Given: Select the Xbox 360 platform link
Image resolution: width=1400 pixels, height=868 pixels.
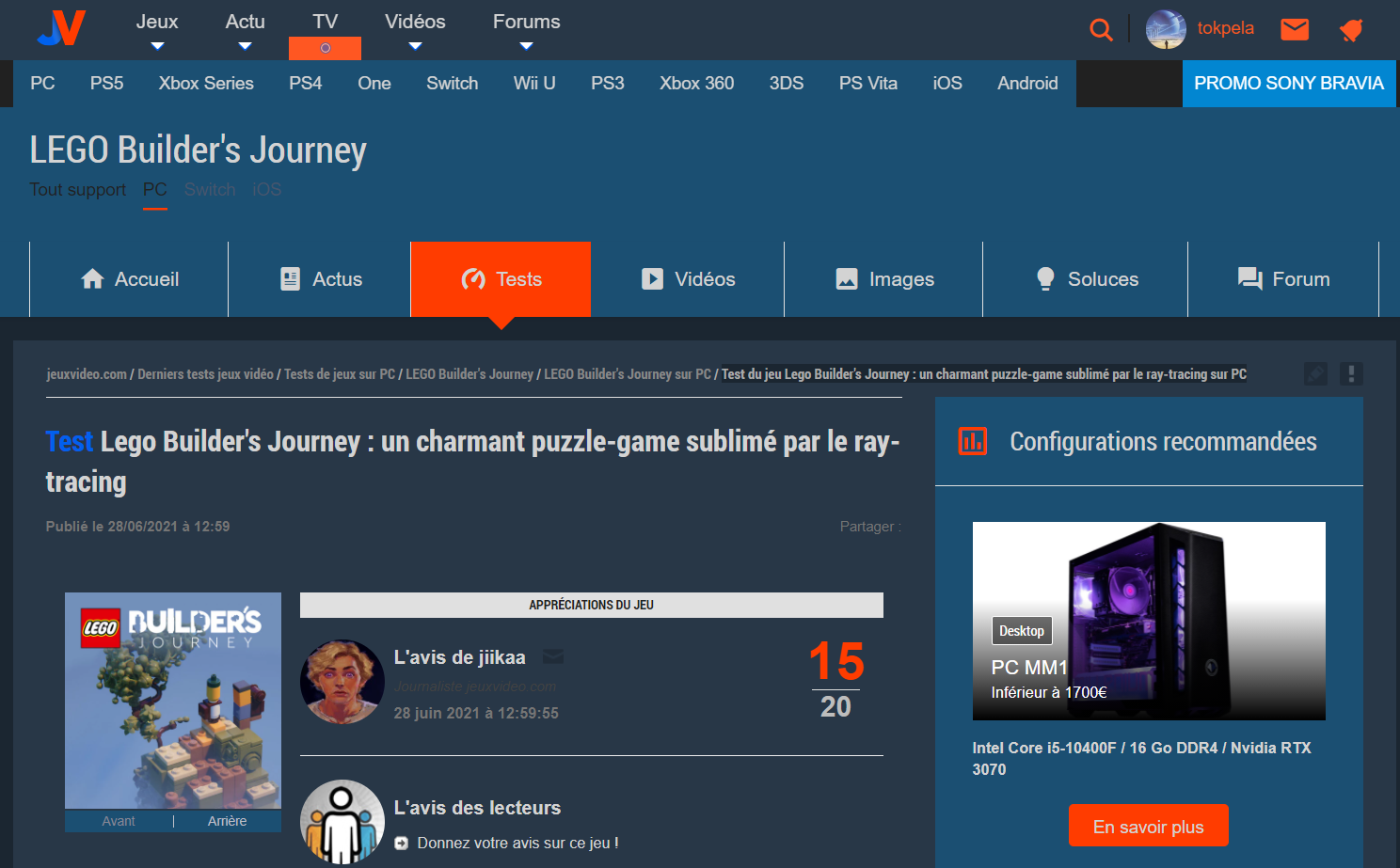Looking at the screenshot, I should point(697,84).
